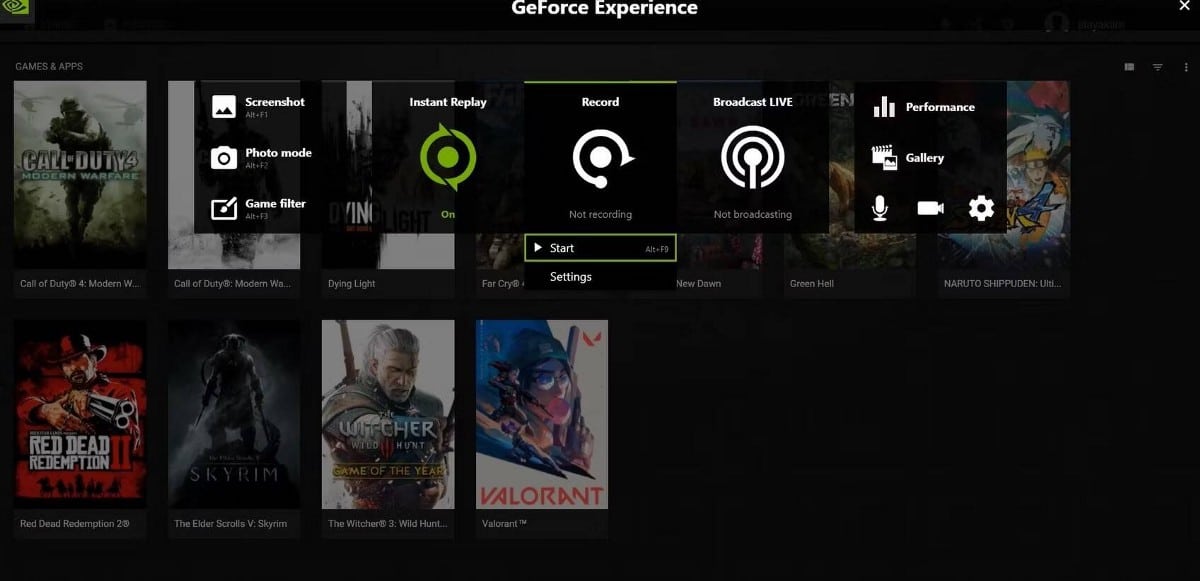Click the 'GAMES & APPS' header text
1200x581 pixels.
click(x=49, y=67)
